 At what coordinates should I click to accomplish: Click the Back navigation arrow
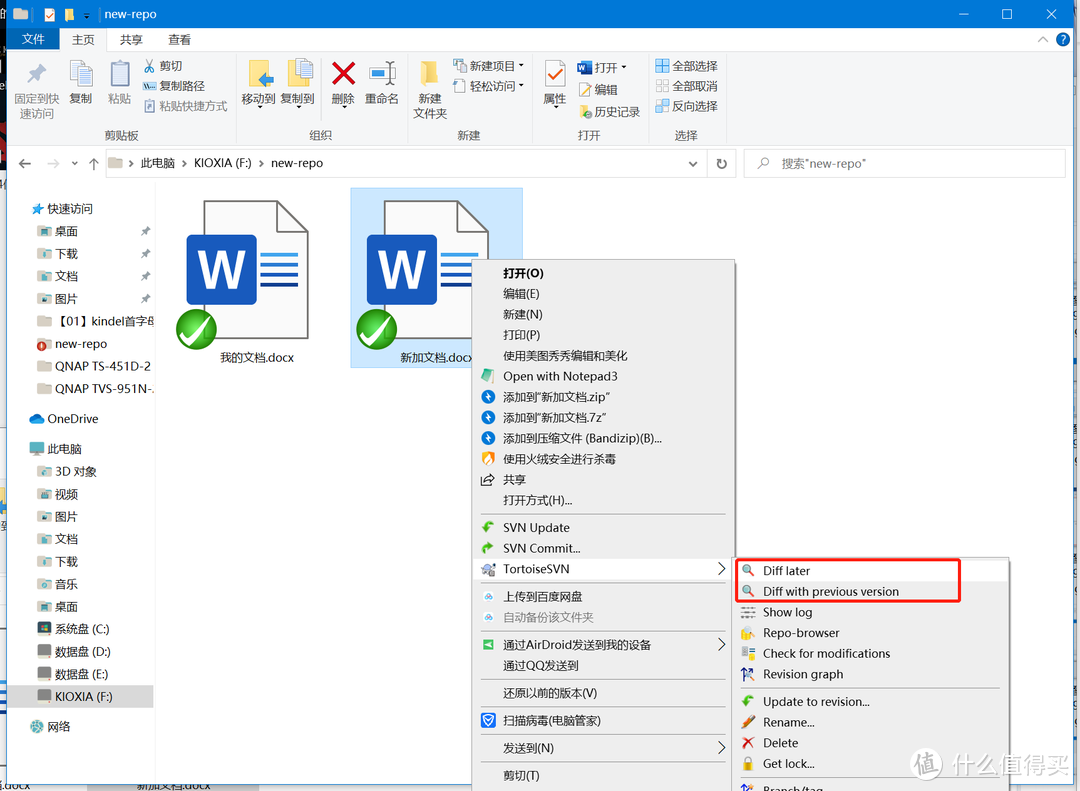click(x=25, y=163)
